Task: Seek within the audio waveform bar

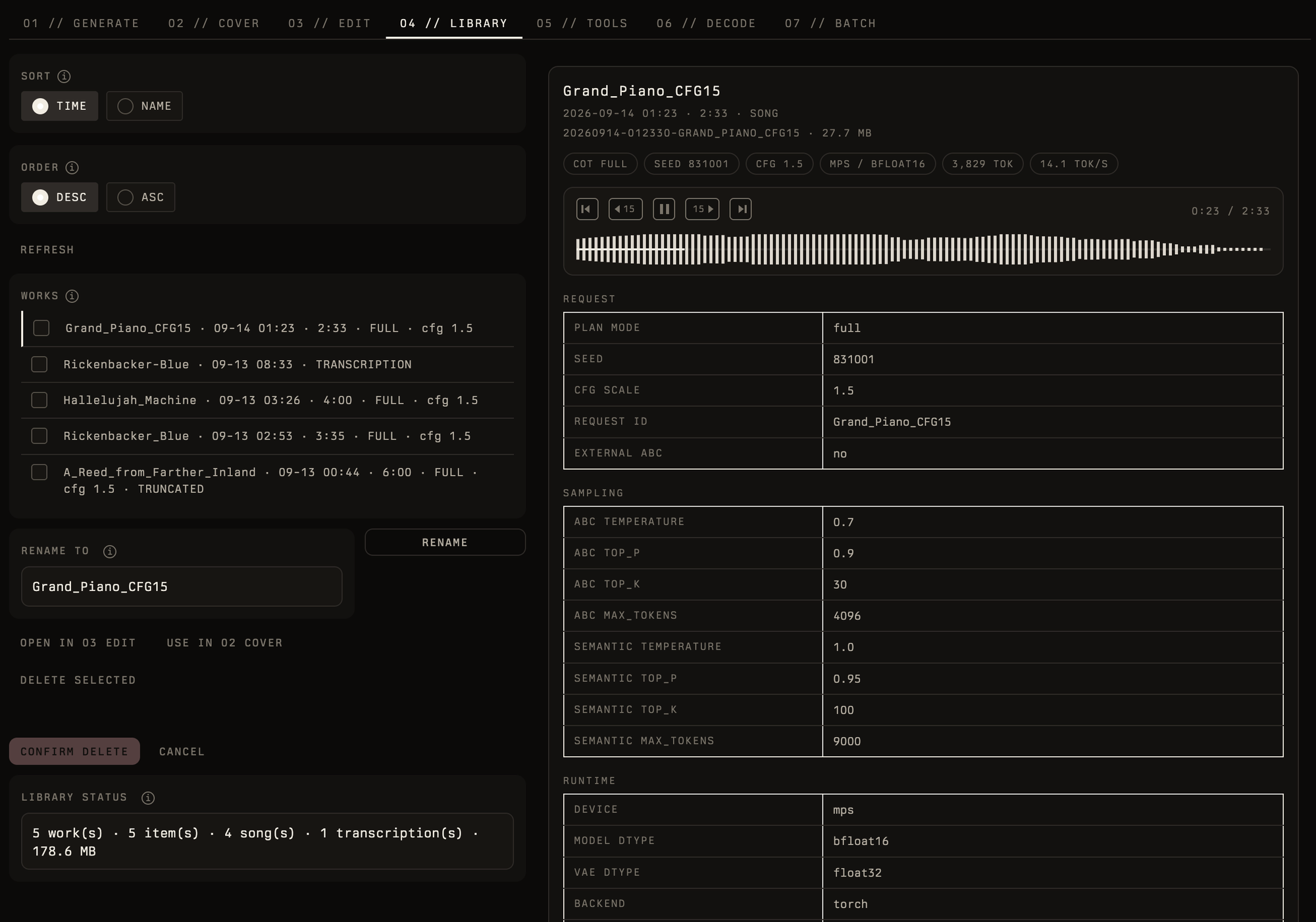Action: click(x=923, y=249)
